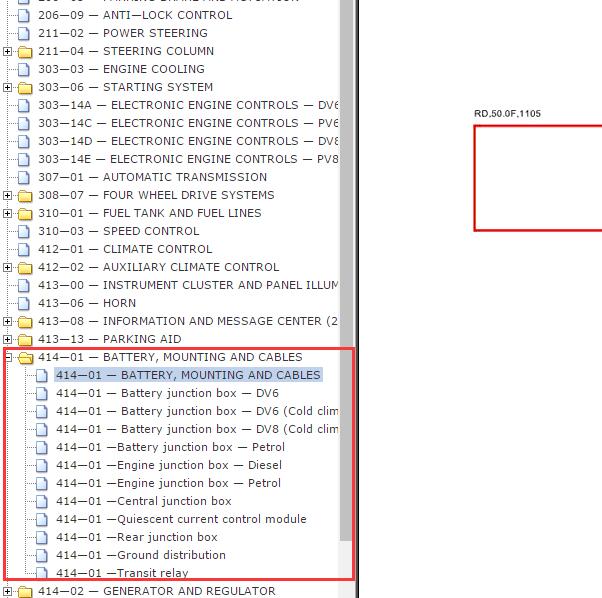
Task: Open 413-00 INSTRUMENT CLUSTER AND PANEL ILLUMINATION
Action: click(x=188, y=286)
